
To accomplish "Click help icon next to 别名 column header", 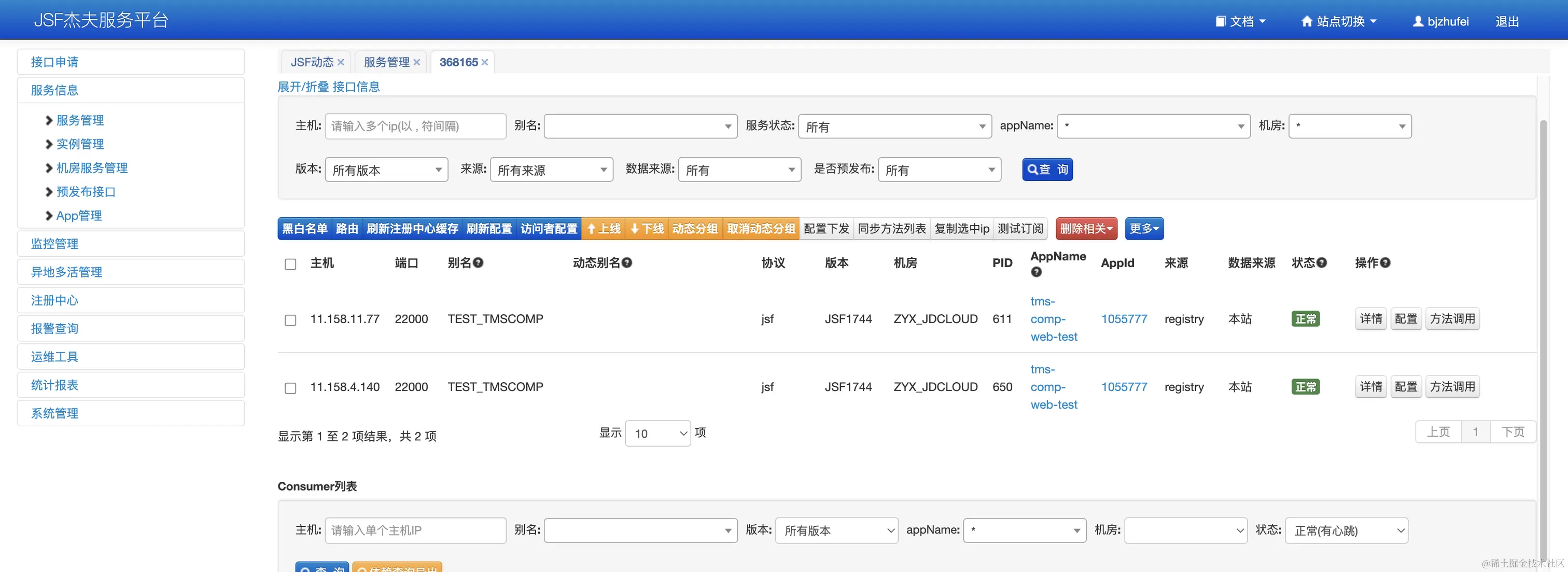I will pos(479,263).
